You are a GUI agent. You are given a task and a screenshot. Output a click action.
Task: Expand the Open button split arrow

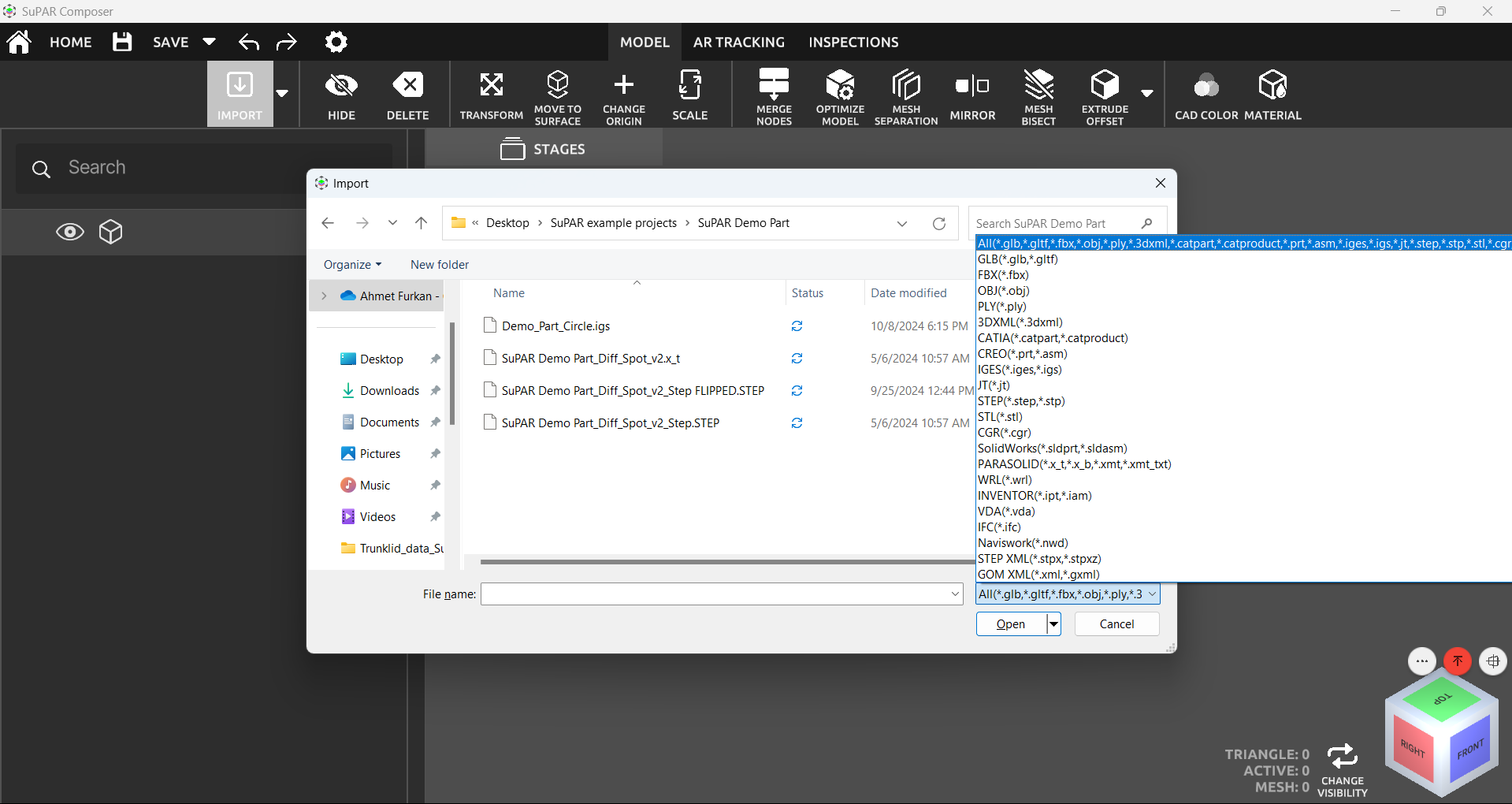1053,624
